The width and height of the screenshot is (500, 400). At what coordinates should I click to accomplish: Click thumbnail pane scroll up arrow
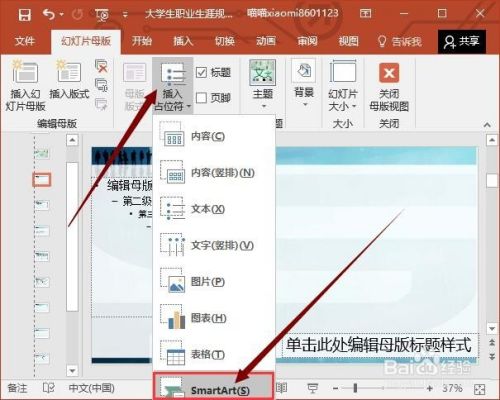click(x=72, y=140)
